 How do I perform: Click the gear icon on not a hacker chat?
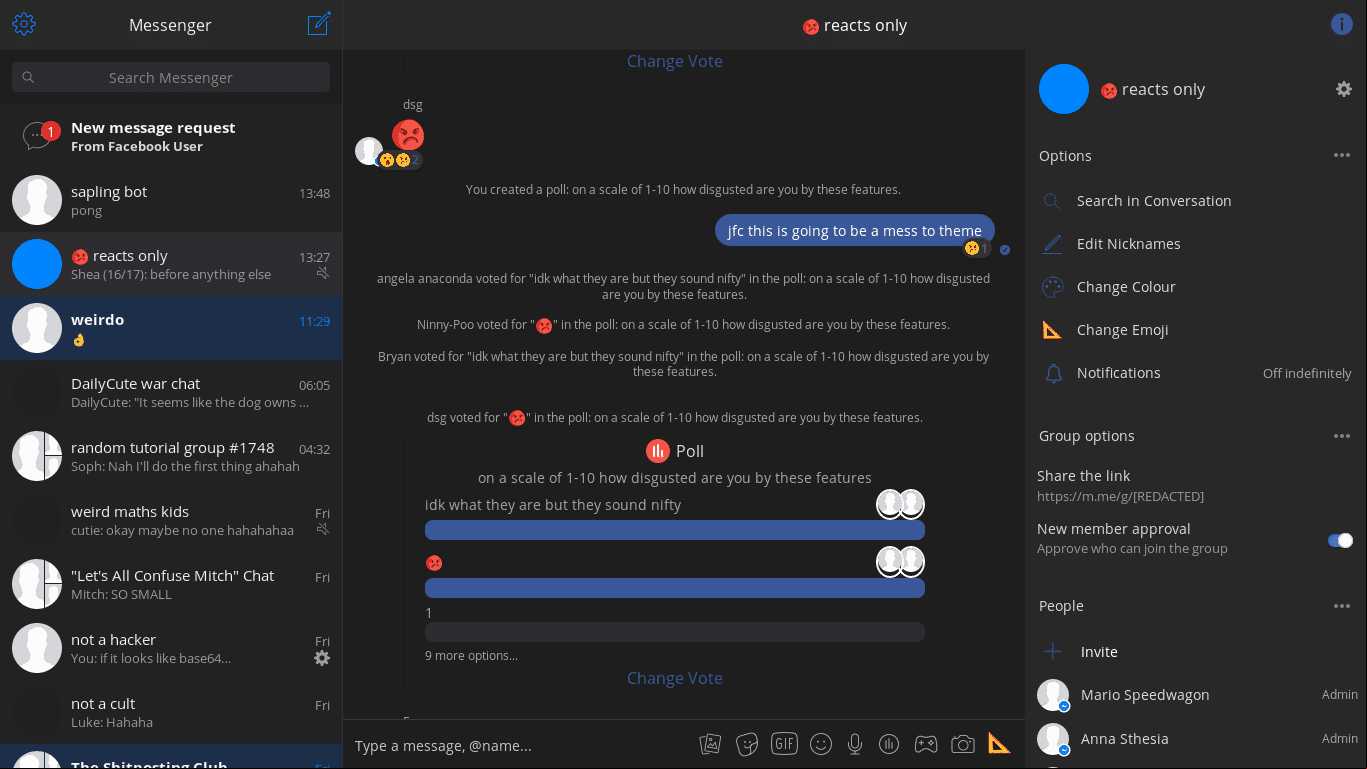pyautogui.click(x=322, y=658)
